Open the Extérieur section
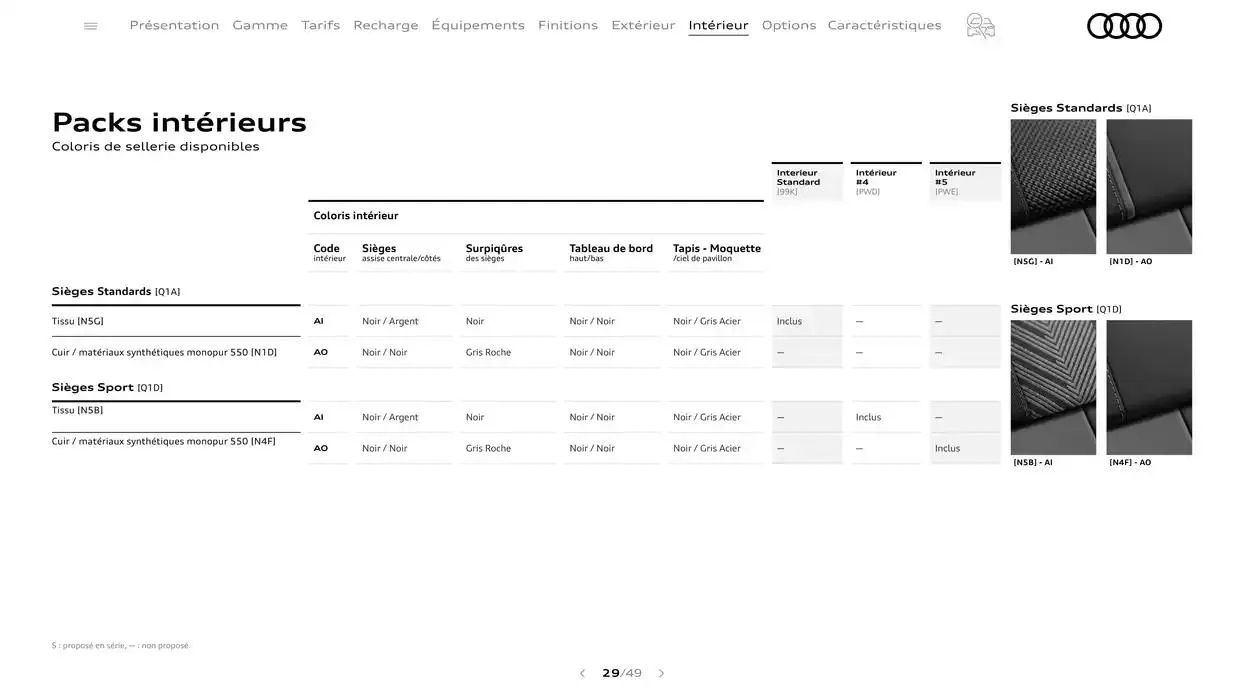This screenshot has width=1244, height=700. click(644, 23)
